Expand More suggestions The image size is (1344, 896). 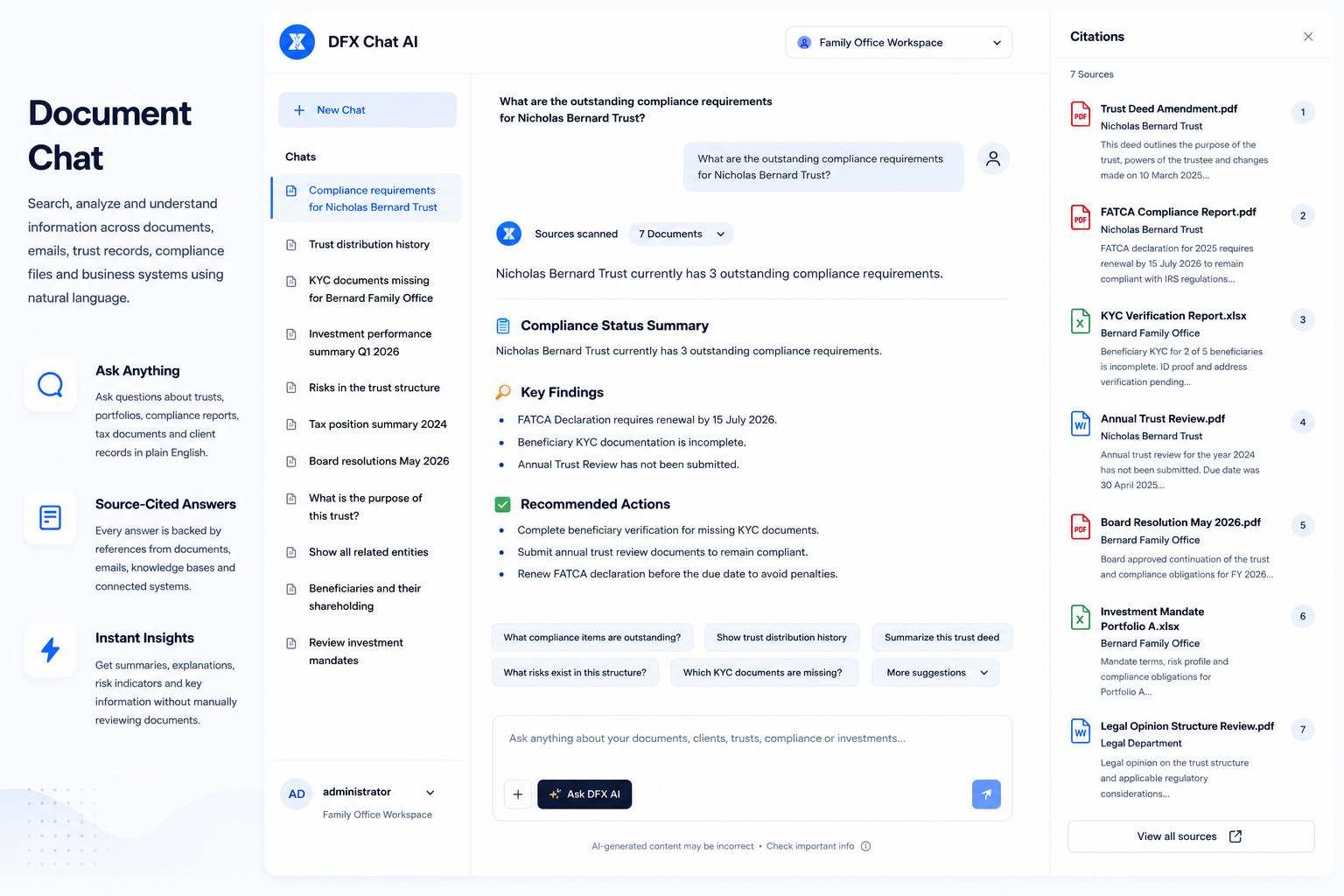pyautogui.click(x=935, y=673)
